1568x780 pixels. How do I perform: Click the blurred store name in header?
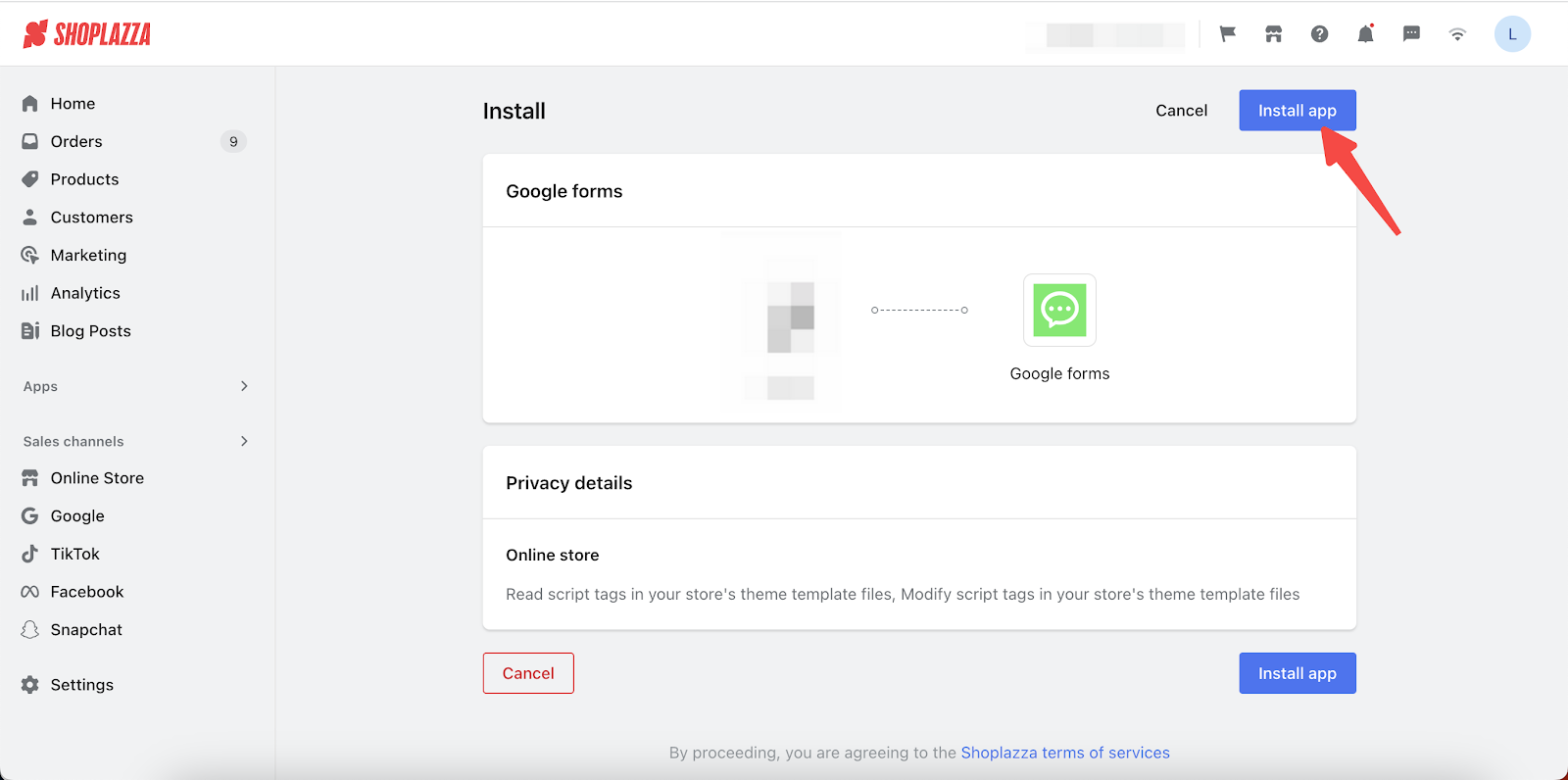(1105, 35)
